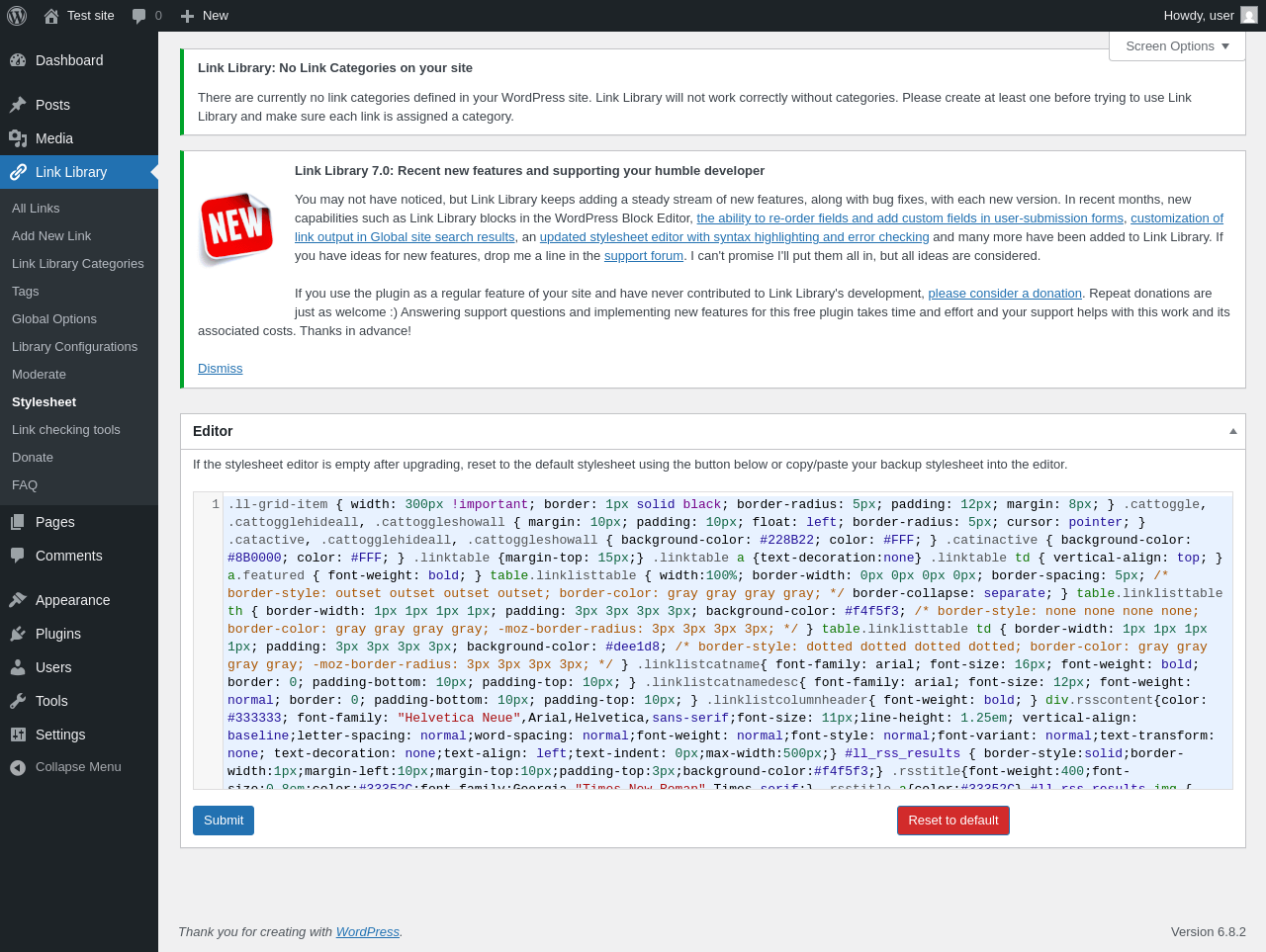Click the Dashboard gauge icon
The height and width of the screenshot is (952, 1266).
[x=18, y=60]
